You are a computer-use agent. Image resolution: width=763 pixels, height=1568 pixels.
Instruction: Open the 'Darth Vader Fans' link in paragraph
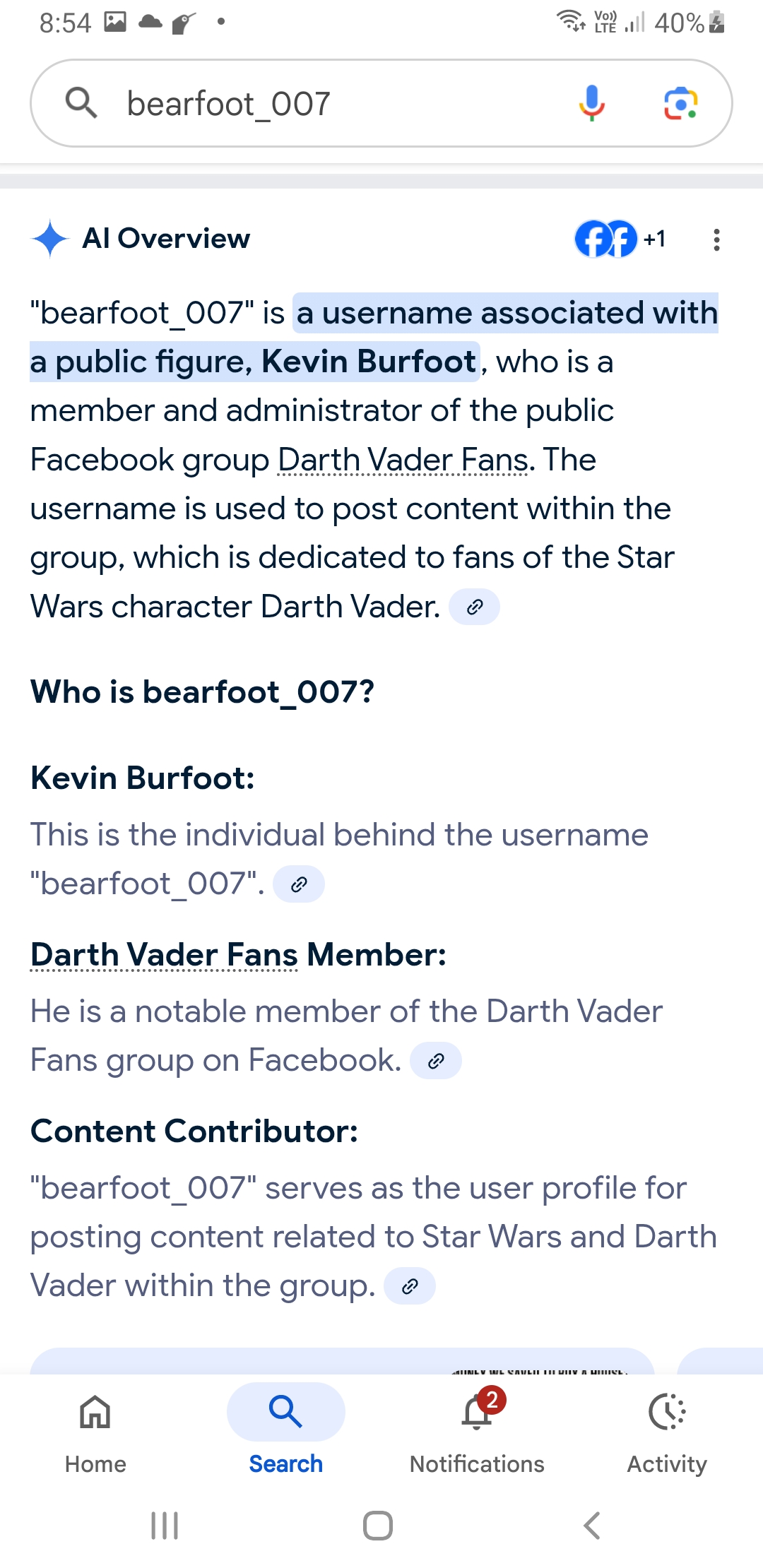pos(403,461)
